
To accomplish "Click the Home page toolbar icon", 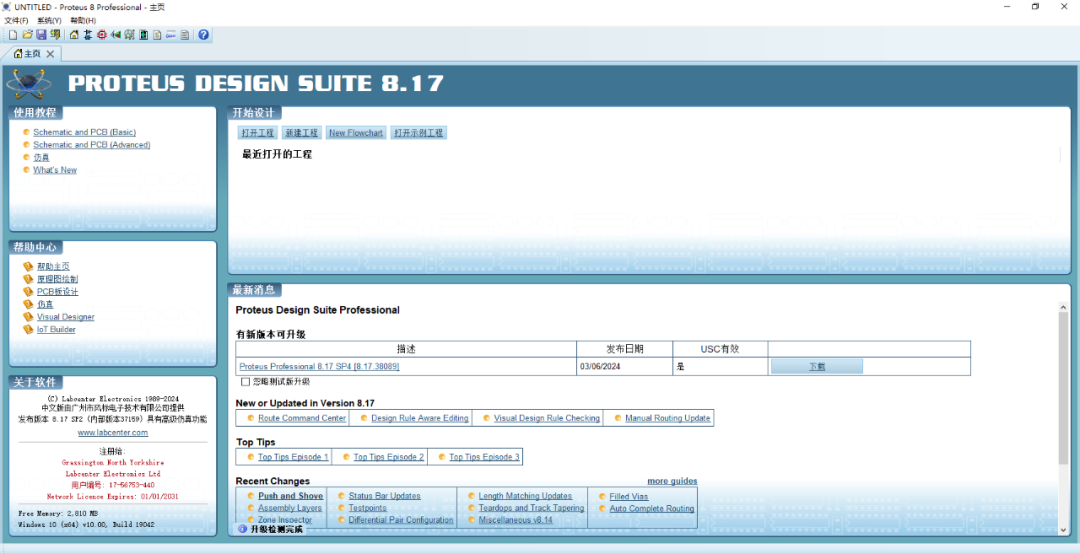I will pyautogui.click(x=74, y=35).
